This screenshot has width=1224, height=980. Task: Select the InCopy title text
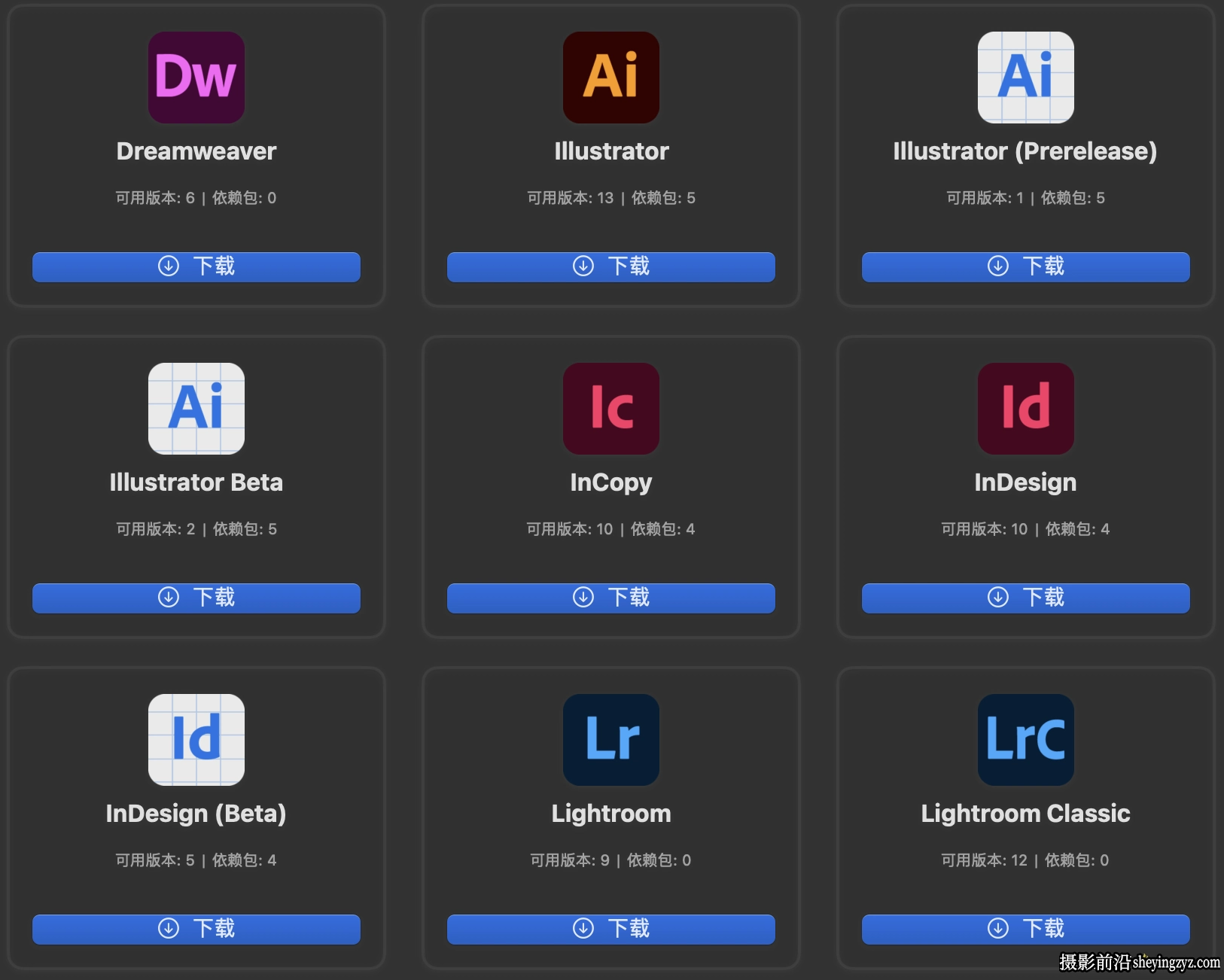click(611, 483)
